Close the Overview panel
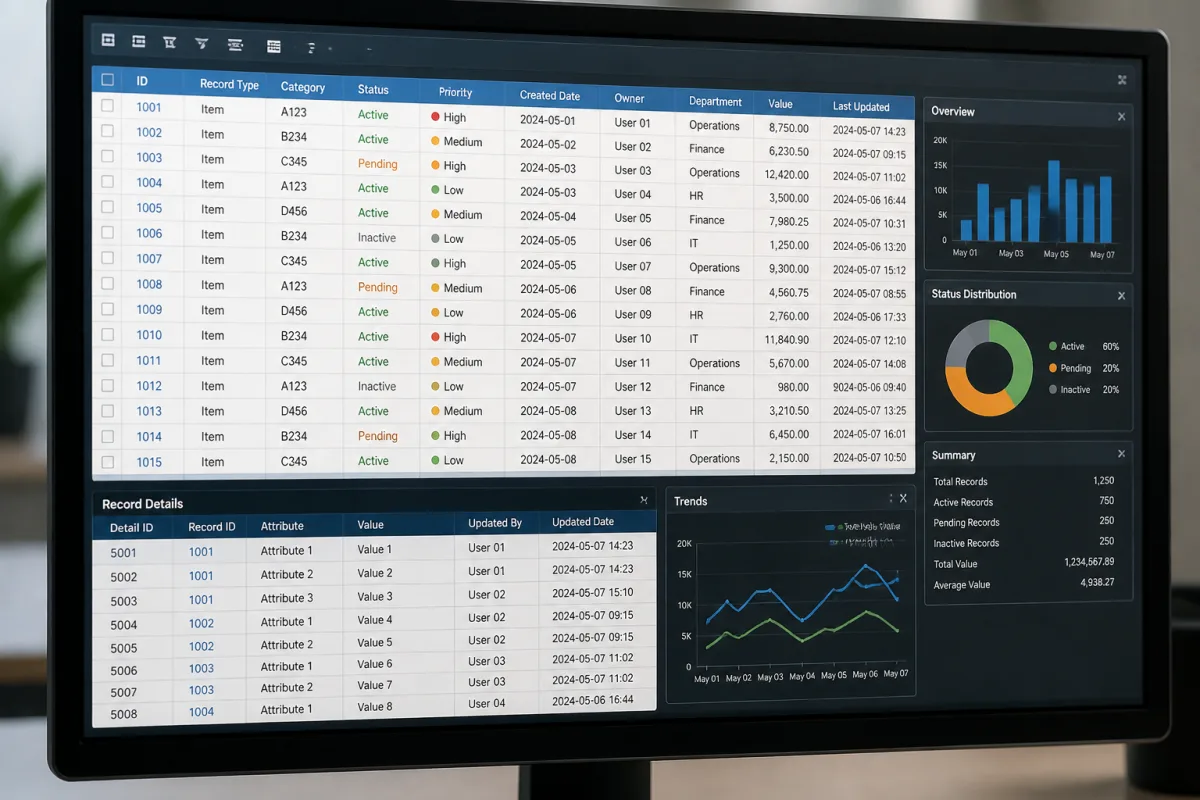The height and width of the screenshot is (800, 1200). (x=1121, y=117)
